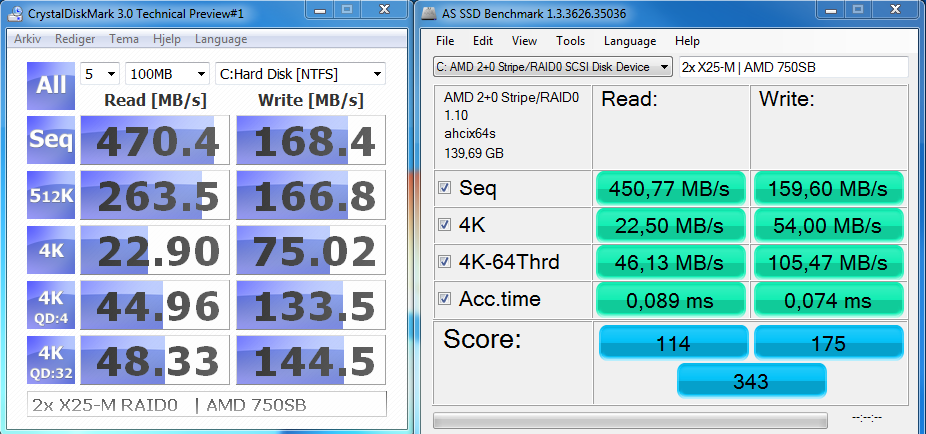This screenshot has width=926, height=434.
Task: Click the 263.5 512K read result
Action: (x=155, y=195)
